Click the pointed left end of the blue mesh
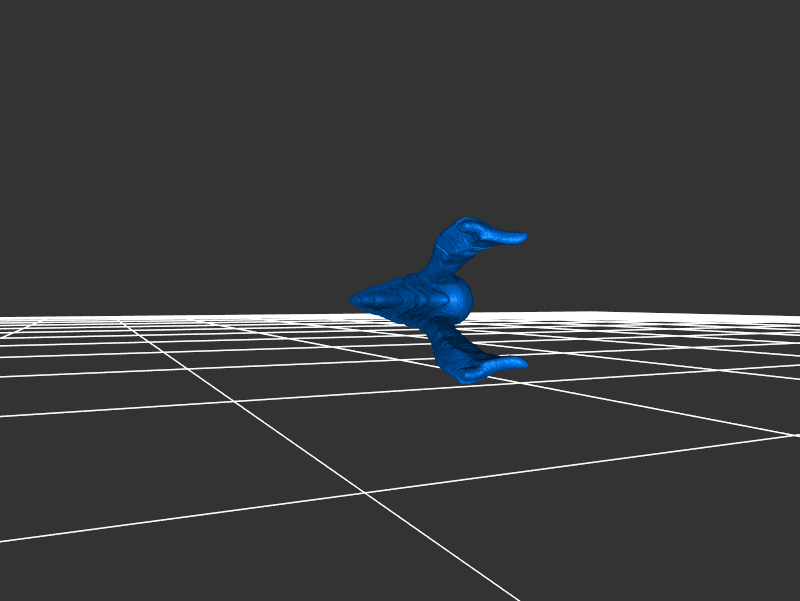800x601 pixels. click(356, 299)
